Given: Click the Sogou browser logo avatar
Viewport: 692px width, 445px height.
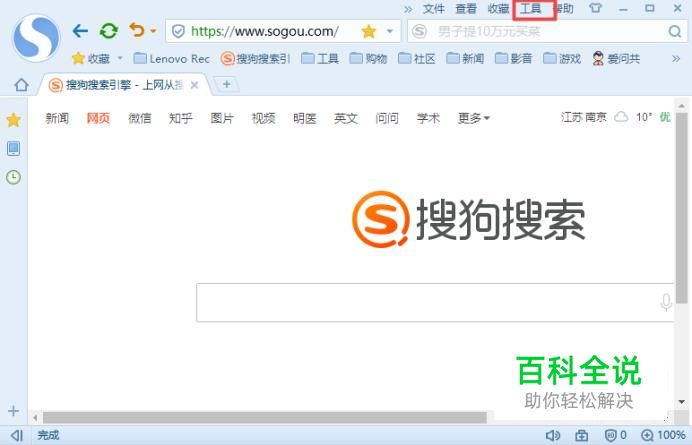Looking at the screenshot, I should (x=36, y=38).
